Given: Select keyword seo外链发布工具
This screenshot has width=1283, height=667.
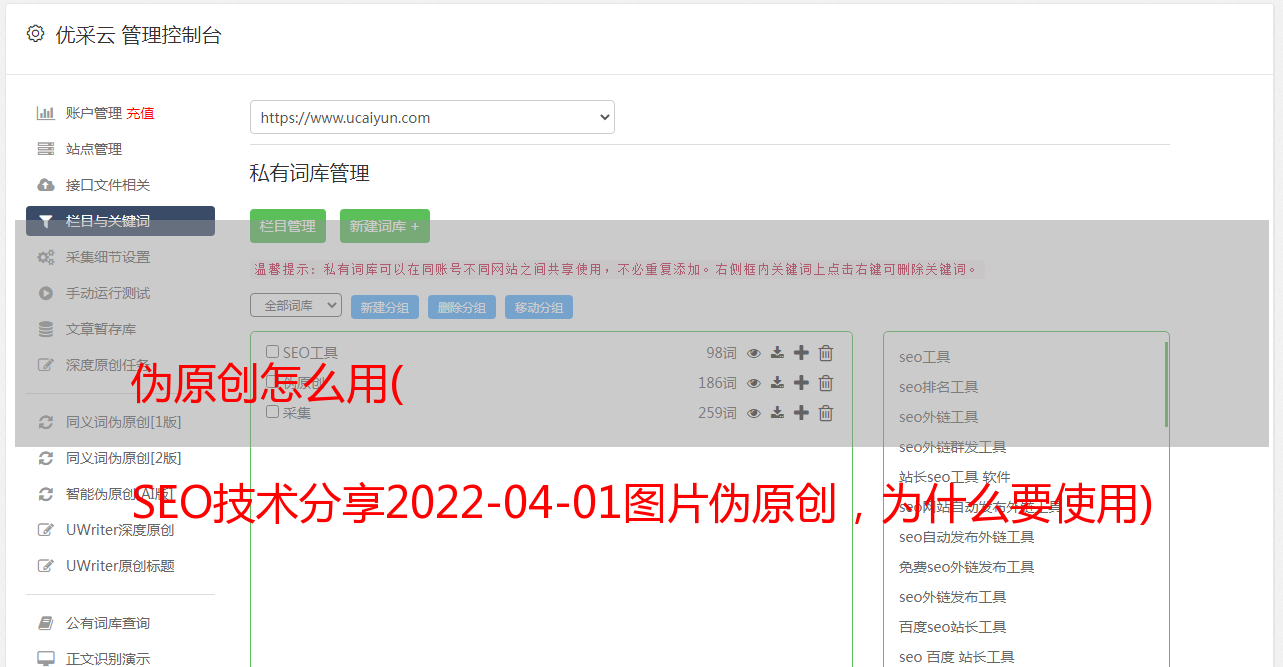Looking at the screenshot, I should pyautogui.click(x=953, y=597).
